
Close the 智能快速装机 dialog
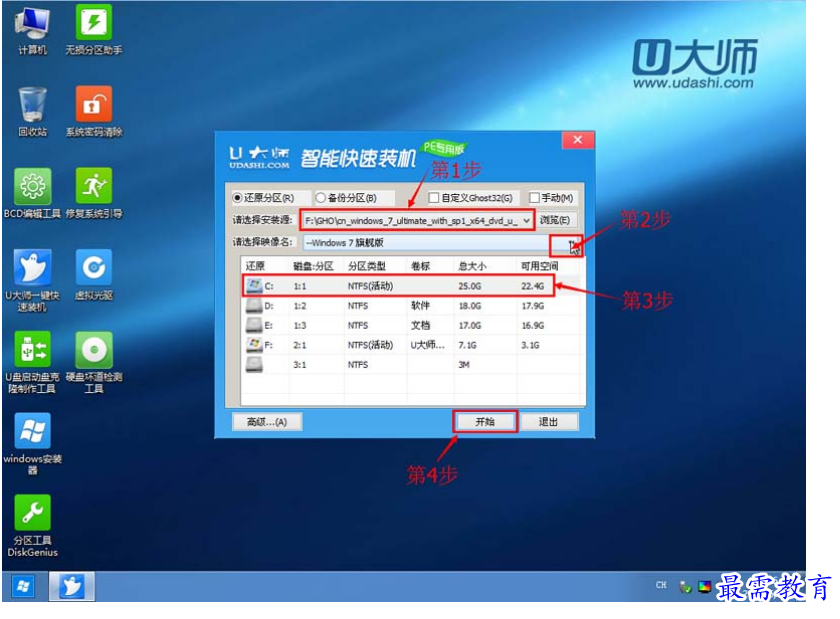tap(578, 140)
